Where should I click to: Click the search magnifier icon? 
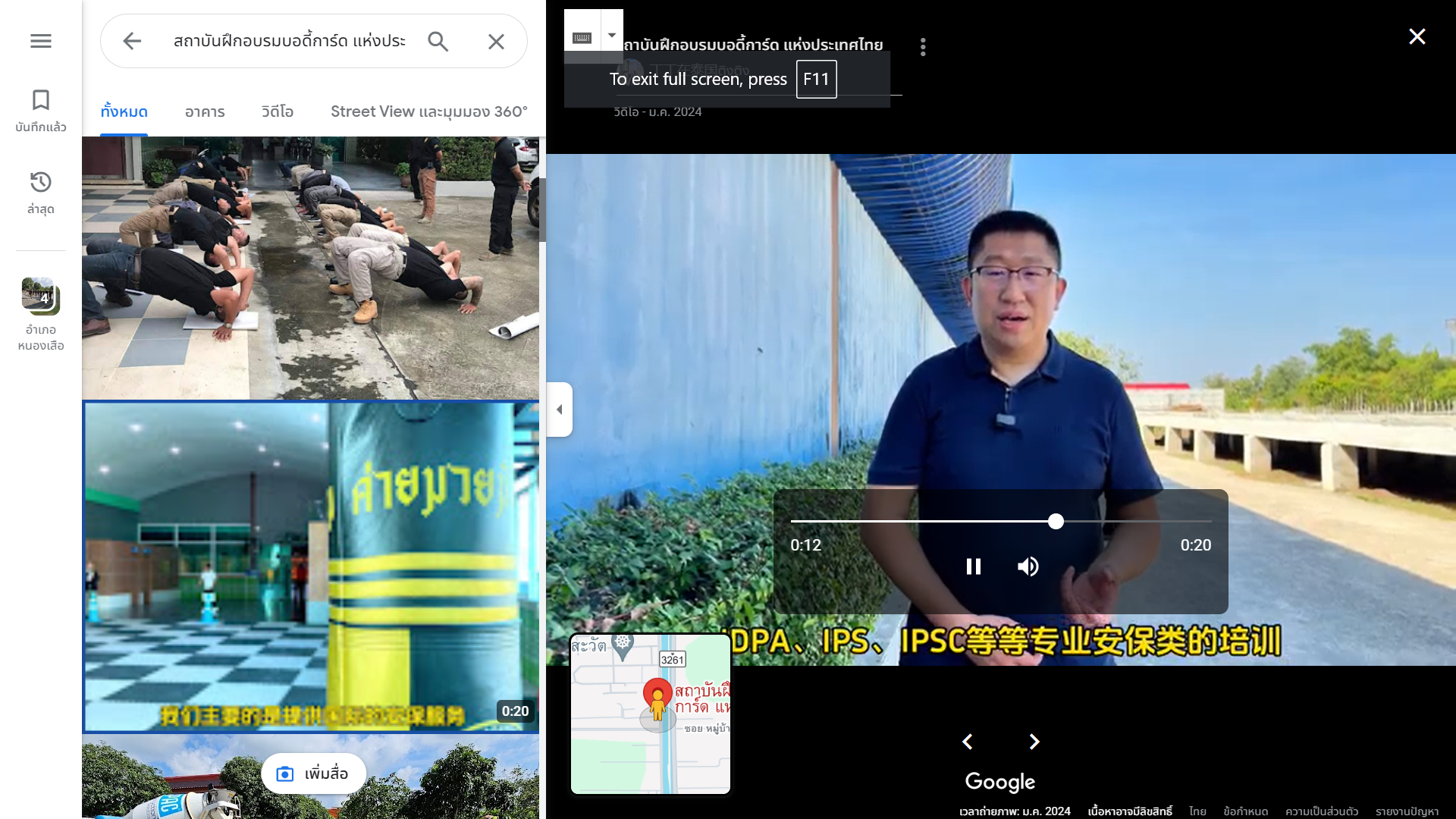(x=438, y=41)
